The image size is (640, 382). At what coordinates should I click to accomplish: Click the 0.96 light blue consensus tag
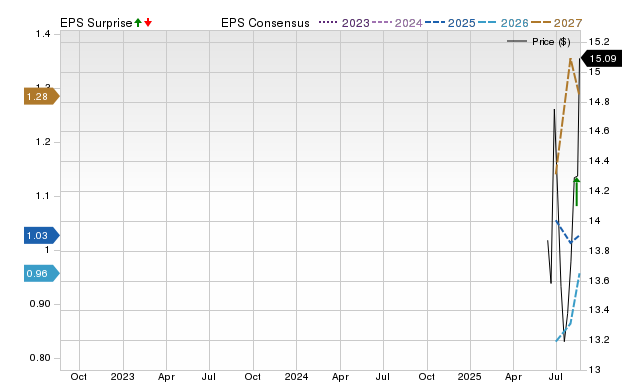pyautogui.click(x=42, y=273)
